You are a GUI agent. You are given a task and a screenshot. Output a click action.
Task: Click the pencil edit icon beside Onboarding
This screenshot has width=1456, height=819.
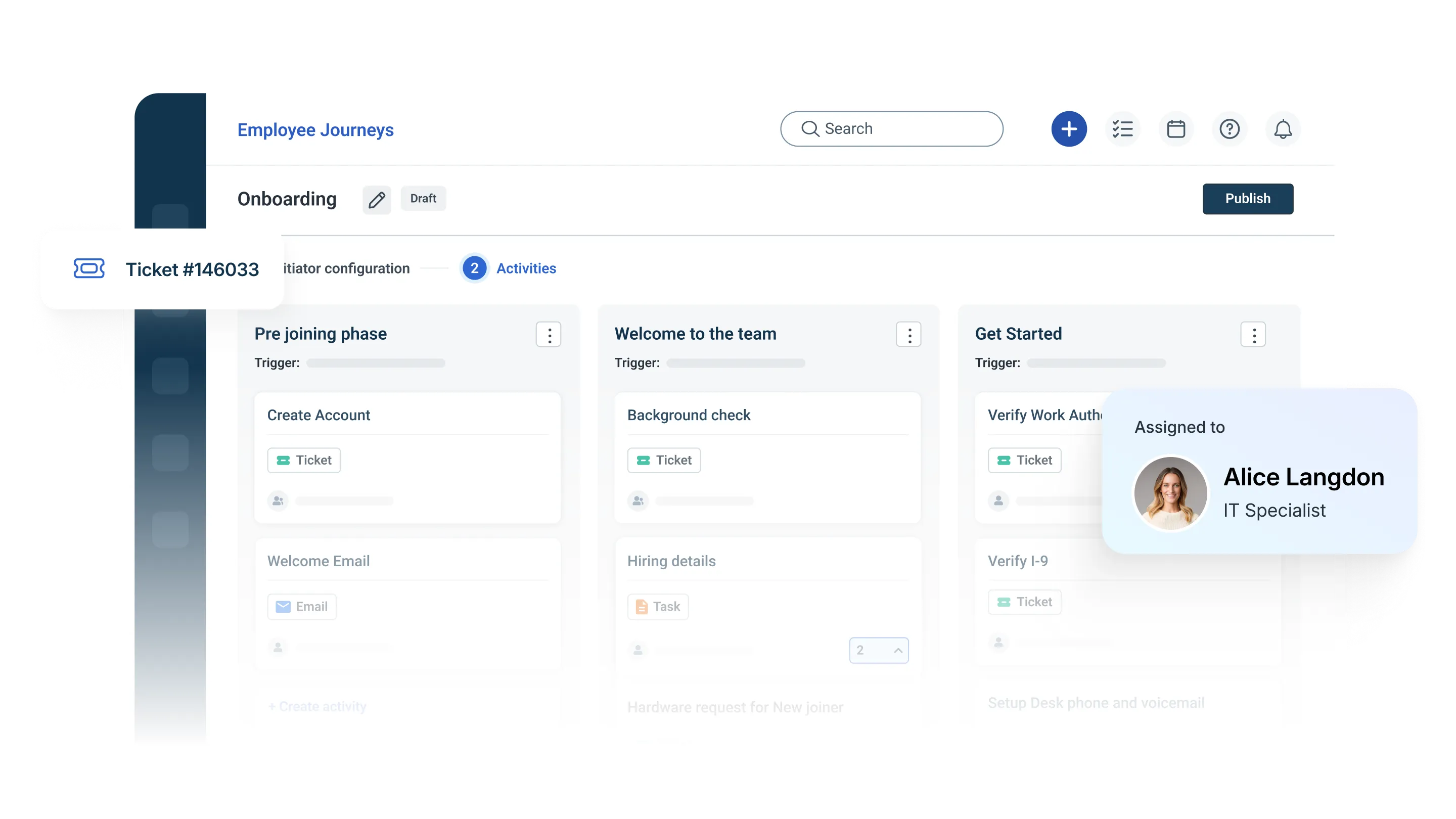tap(377, 200)
